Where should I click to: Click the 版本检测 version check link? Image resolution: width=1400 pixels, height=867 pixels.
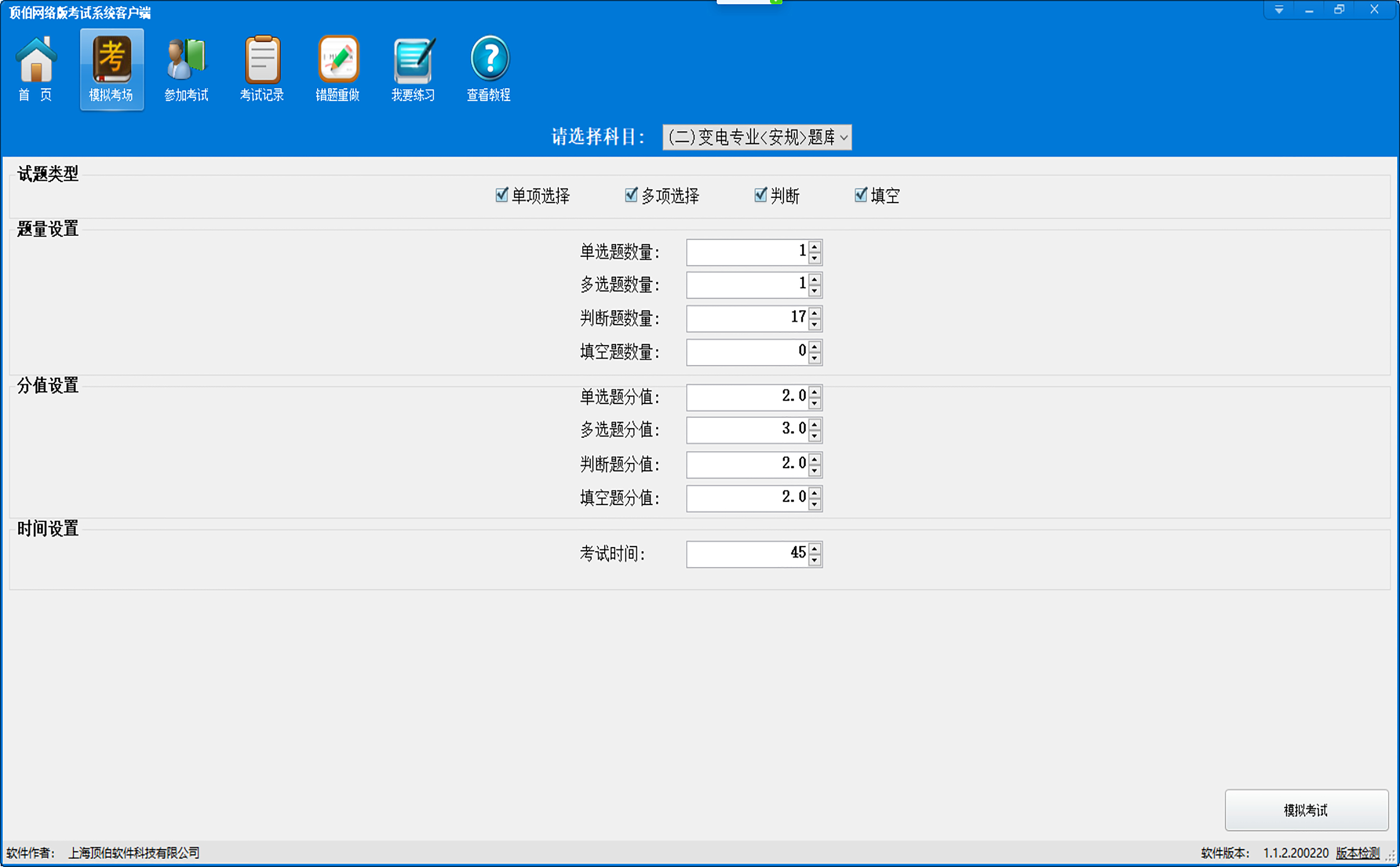[x=1357, y=853]
